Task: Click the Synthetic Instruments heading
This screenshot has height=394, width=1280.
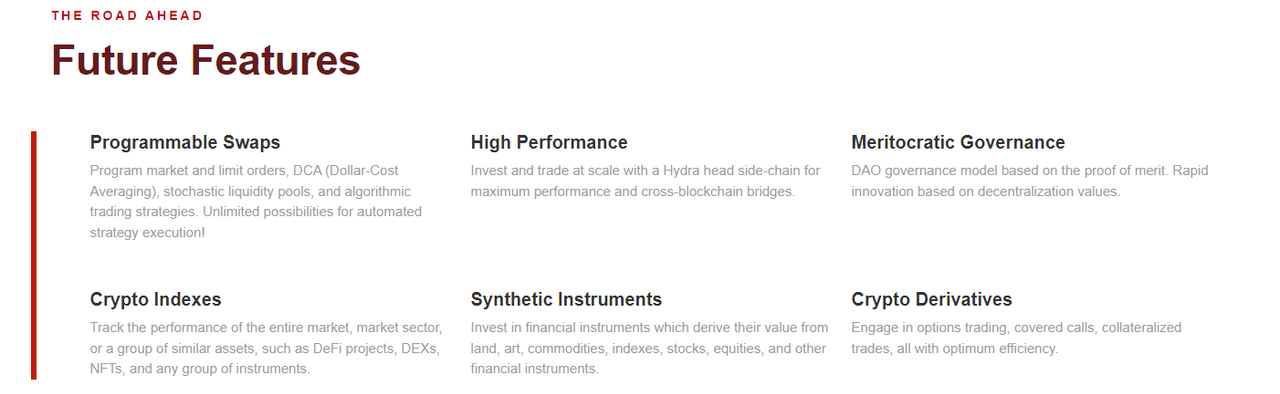Action: [x=566, y=299]
